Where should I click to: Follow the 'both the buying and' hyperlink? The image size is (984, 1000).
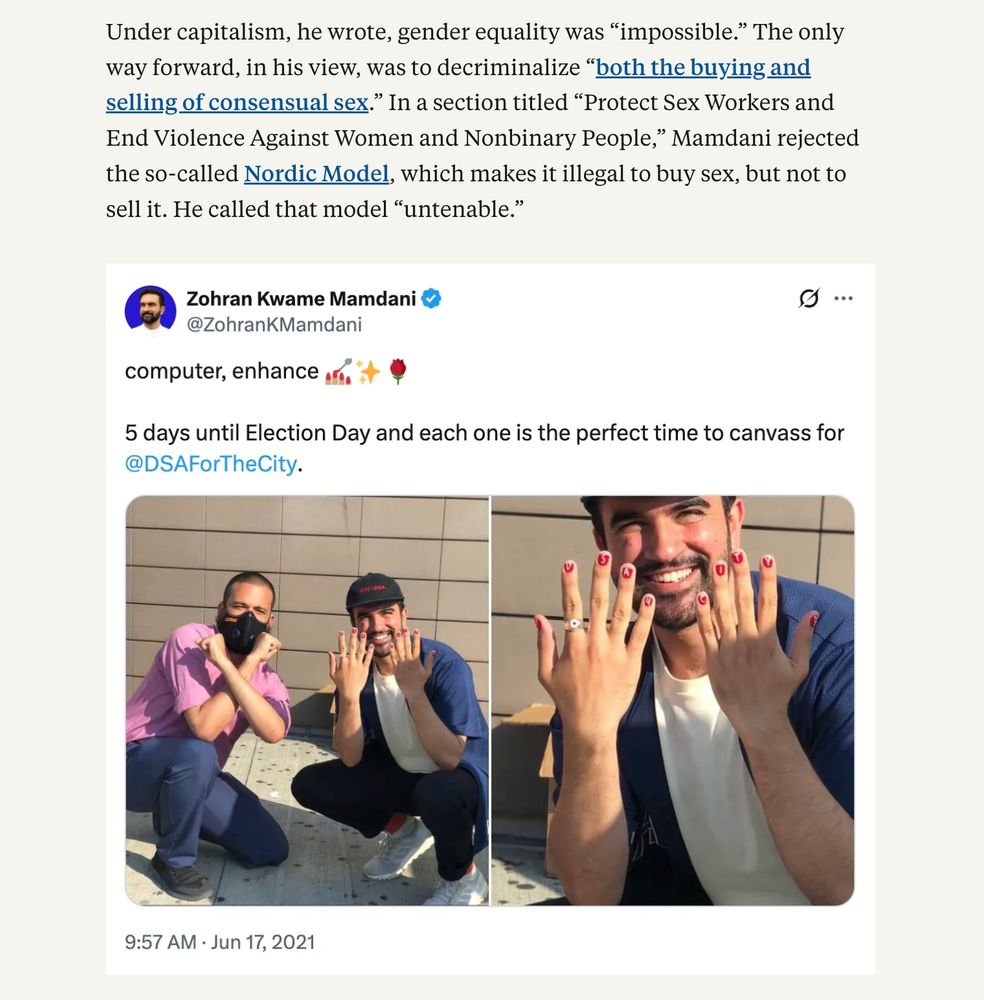(x=703, y=67)
